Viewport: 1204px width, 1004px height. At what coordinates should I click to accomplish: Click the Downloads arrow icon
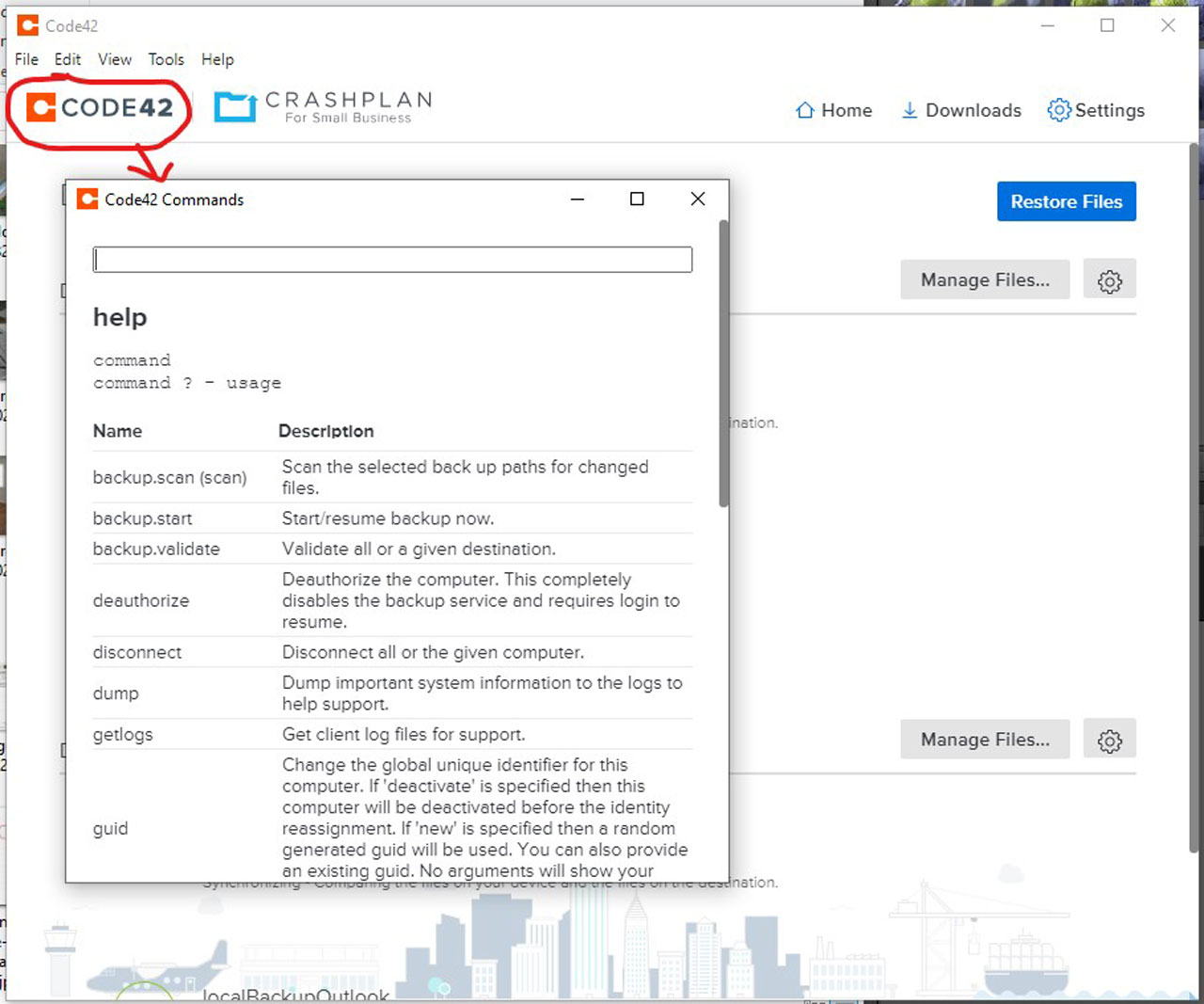tap(909, 110)
